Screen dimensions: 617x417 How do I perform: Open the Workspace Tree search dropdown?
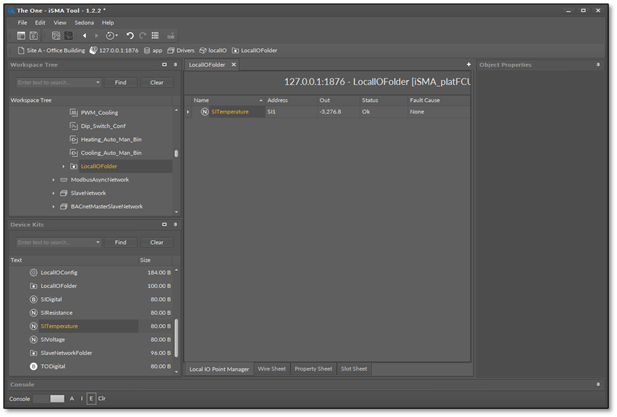tap(98, 83)
